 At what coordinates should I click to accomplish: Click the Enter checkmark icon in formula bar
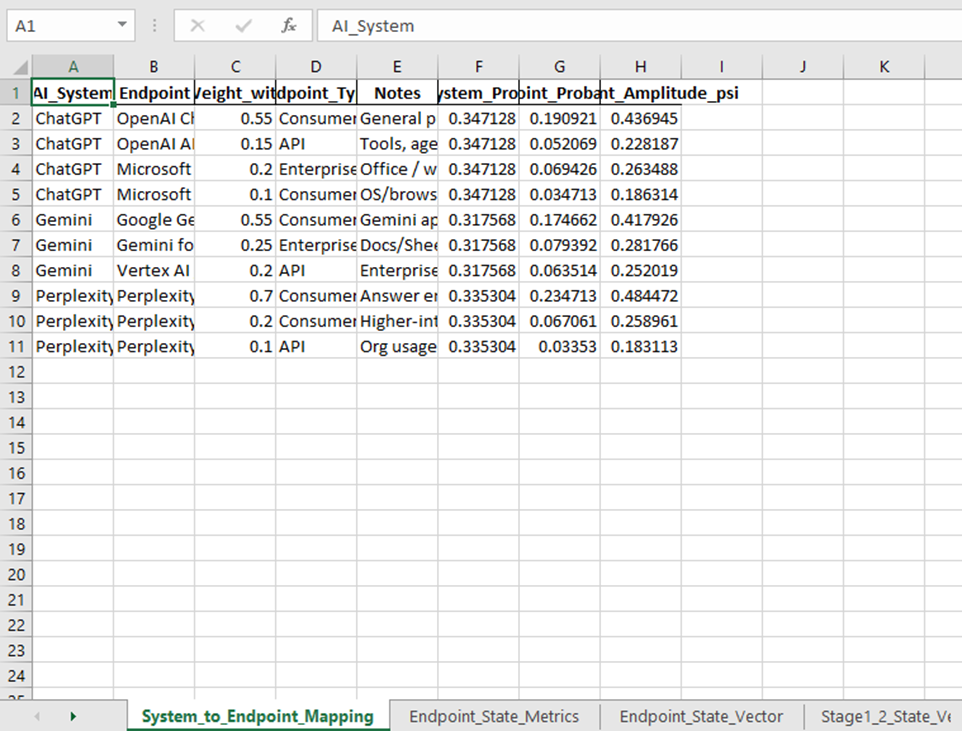pos(244,26)
